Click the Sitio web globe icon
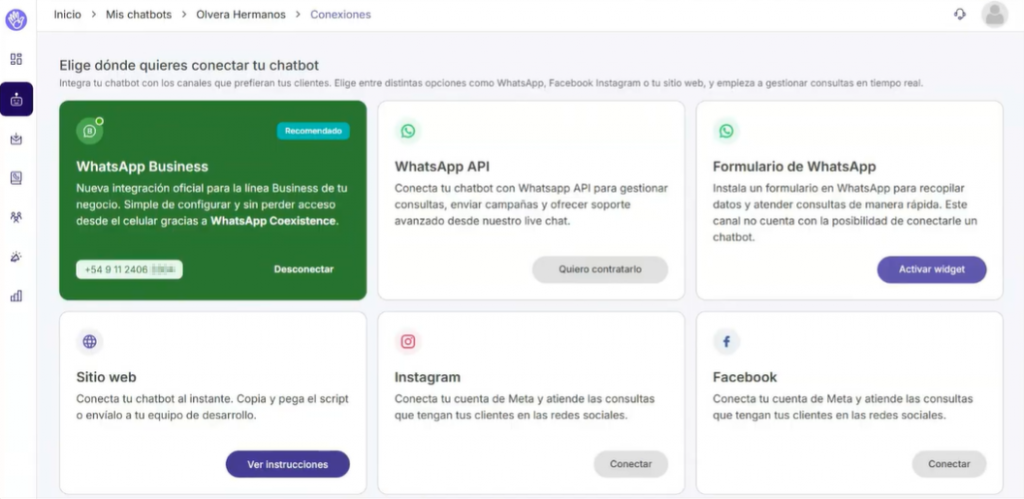This screenshot has width=1024, height=499. [x=89, y=342]
